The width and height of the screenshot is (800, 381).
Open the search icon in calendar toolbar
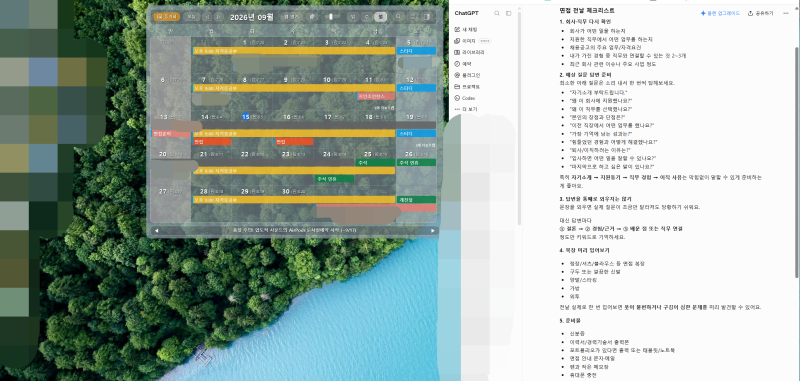tap(398, 17)
